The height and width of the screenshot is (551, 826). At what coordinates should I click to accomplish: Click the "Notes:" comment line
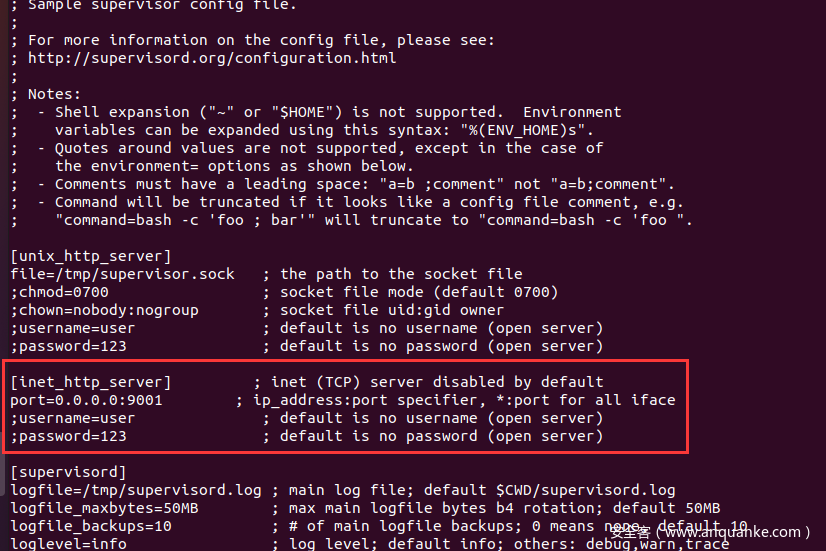pyautogui.click(x=54, y=94)
